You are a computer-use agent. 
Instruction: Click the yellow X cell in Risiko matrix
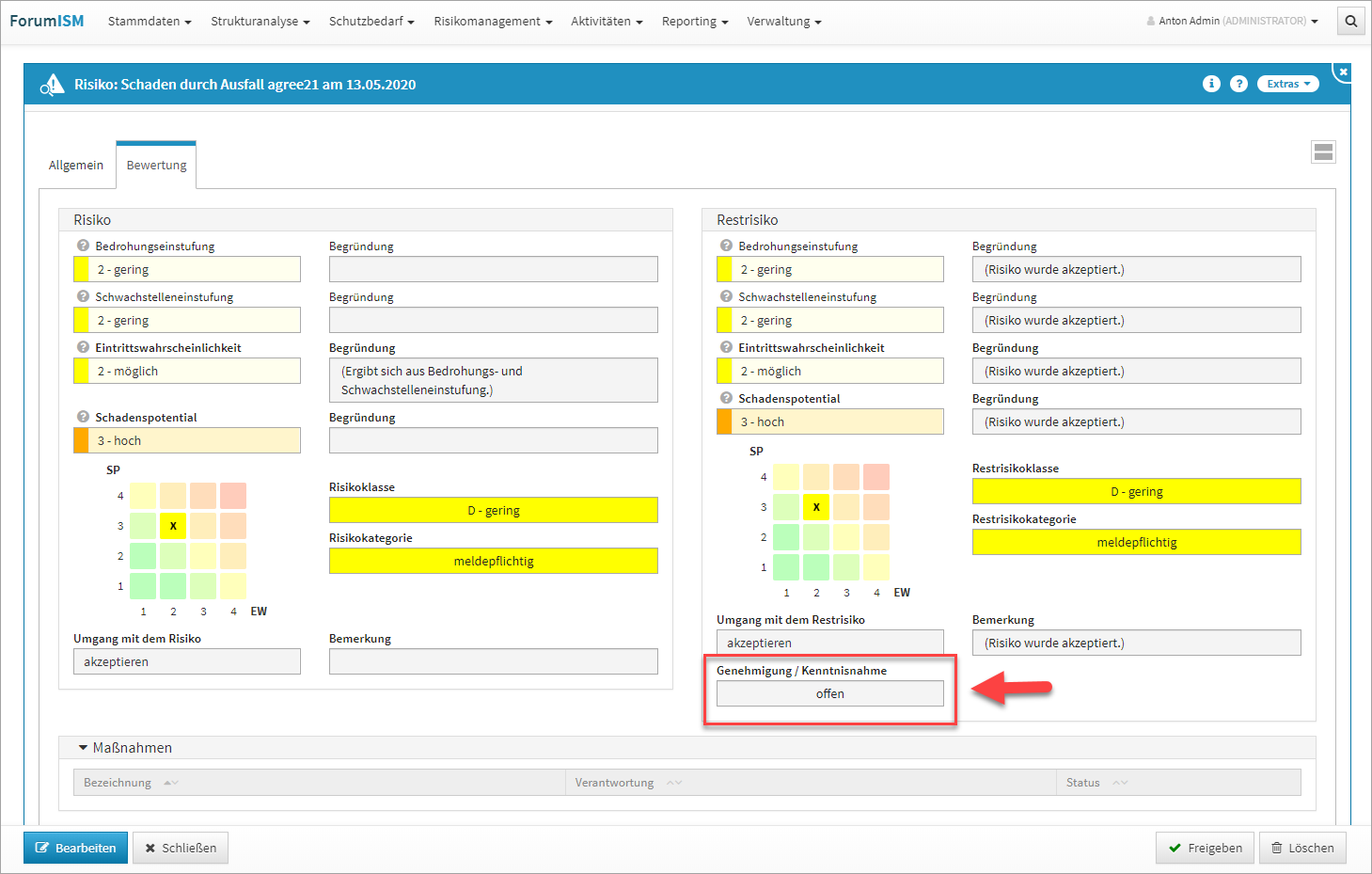173,526
